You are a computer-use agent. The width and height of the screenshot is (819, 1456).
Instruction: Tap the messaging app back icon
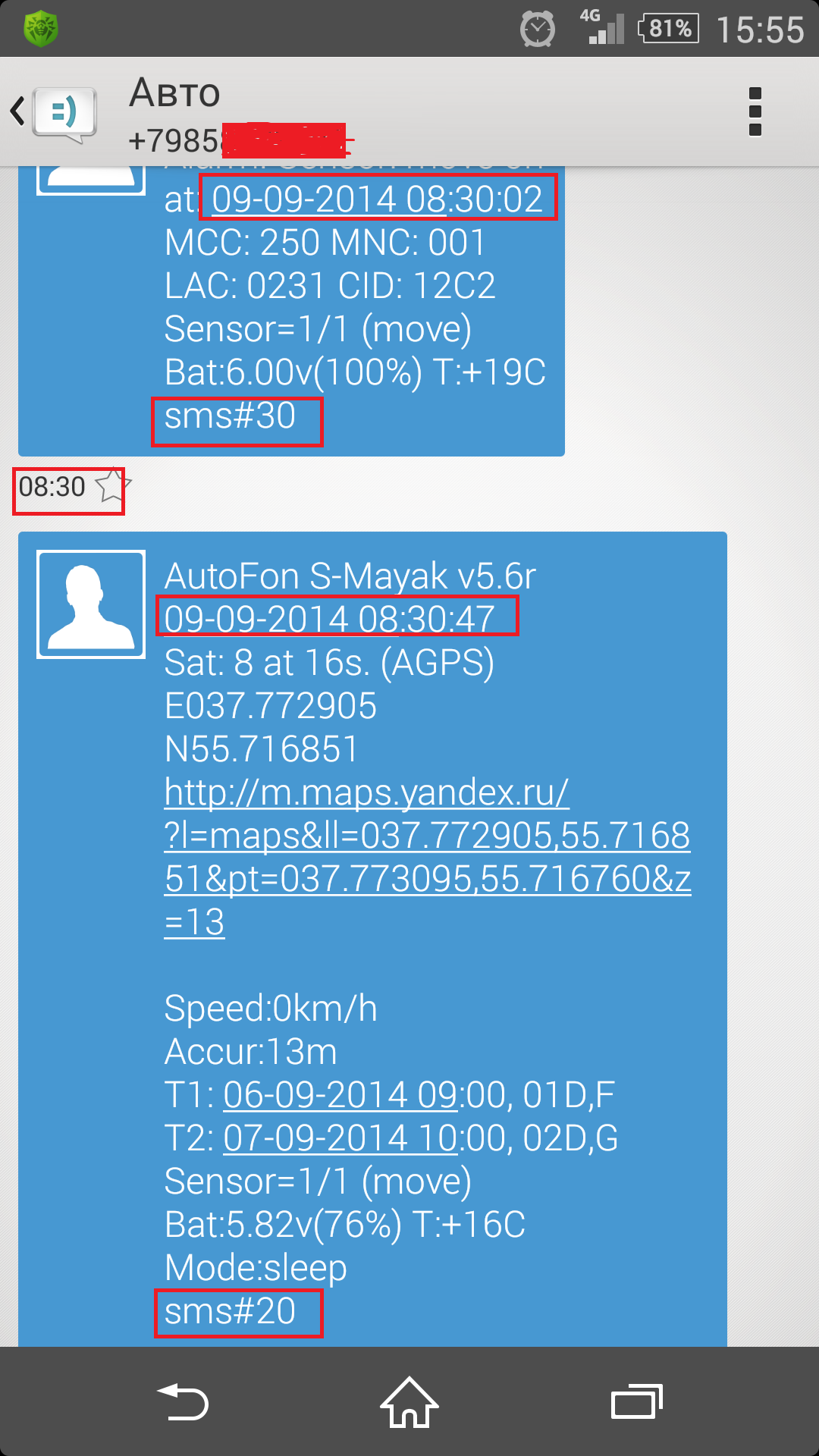pyautogui.click(x=53, y=113)
